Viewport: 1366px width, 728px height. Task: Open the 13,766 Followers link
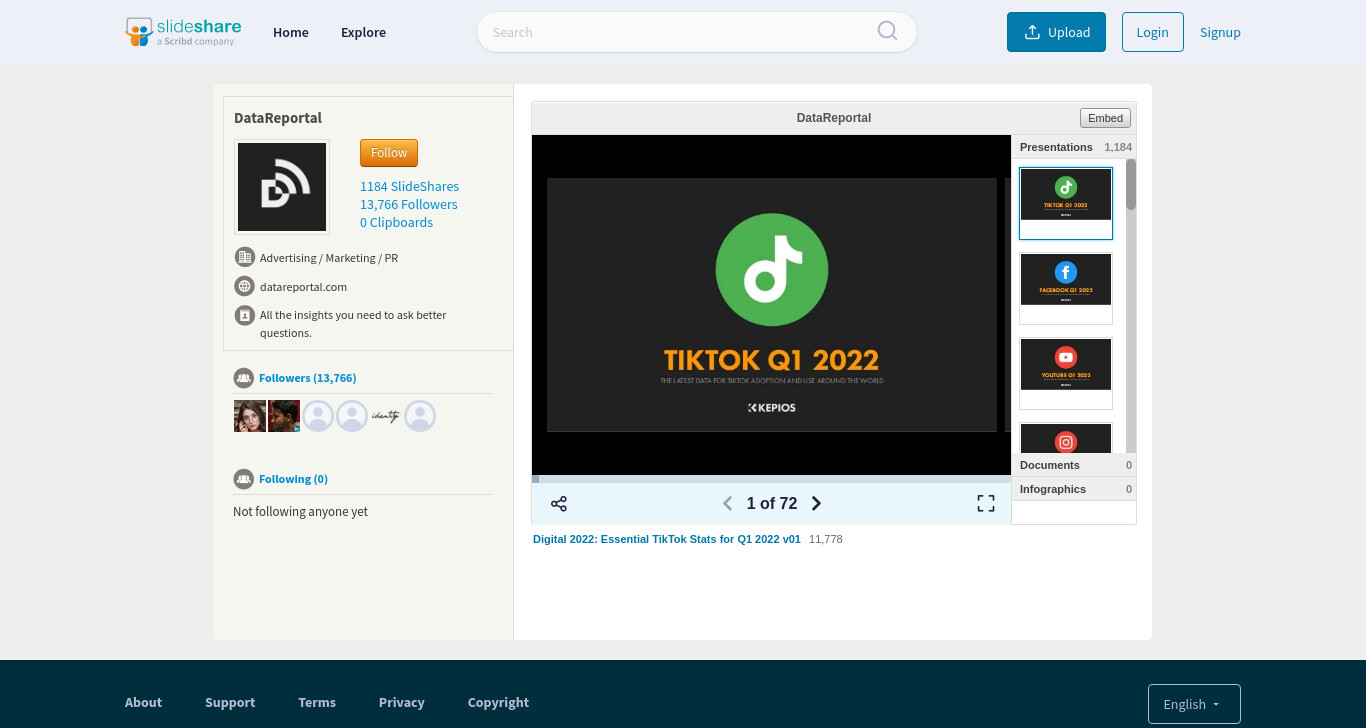pos(409,204)
